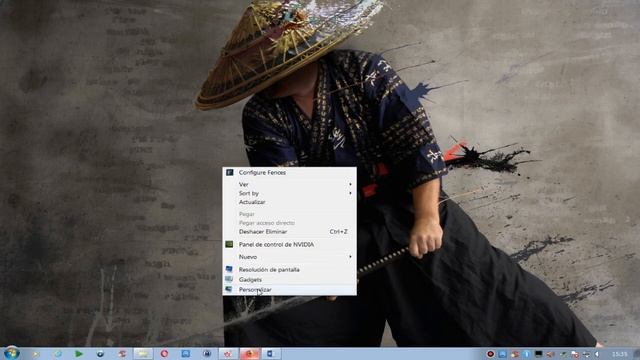Image resolution: width=640 pixels, height=360 pixels.
Task: Expand the Nuevo submenu
Action: pos(289,257)
